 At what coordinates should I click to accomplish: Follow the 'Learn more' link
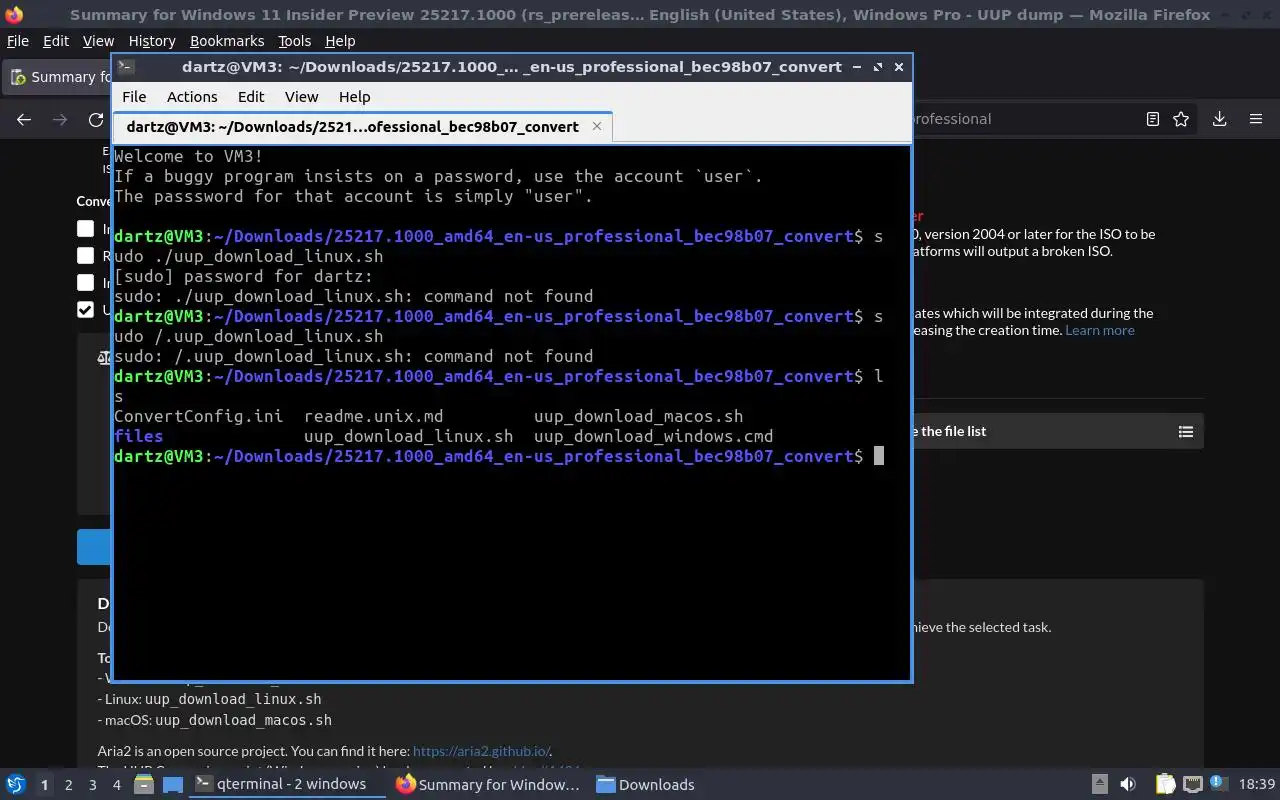tap(1100, 330)
